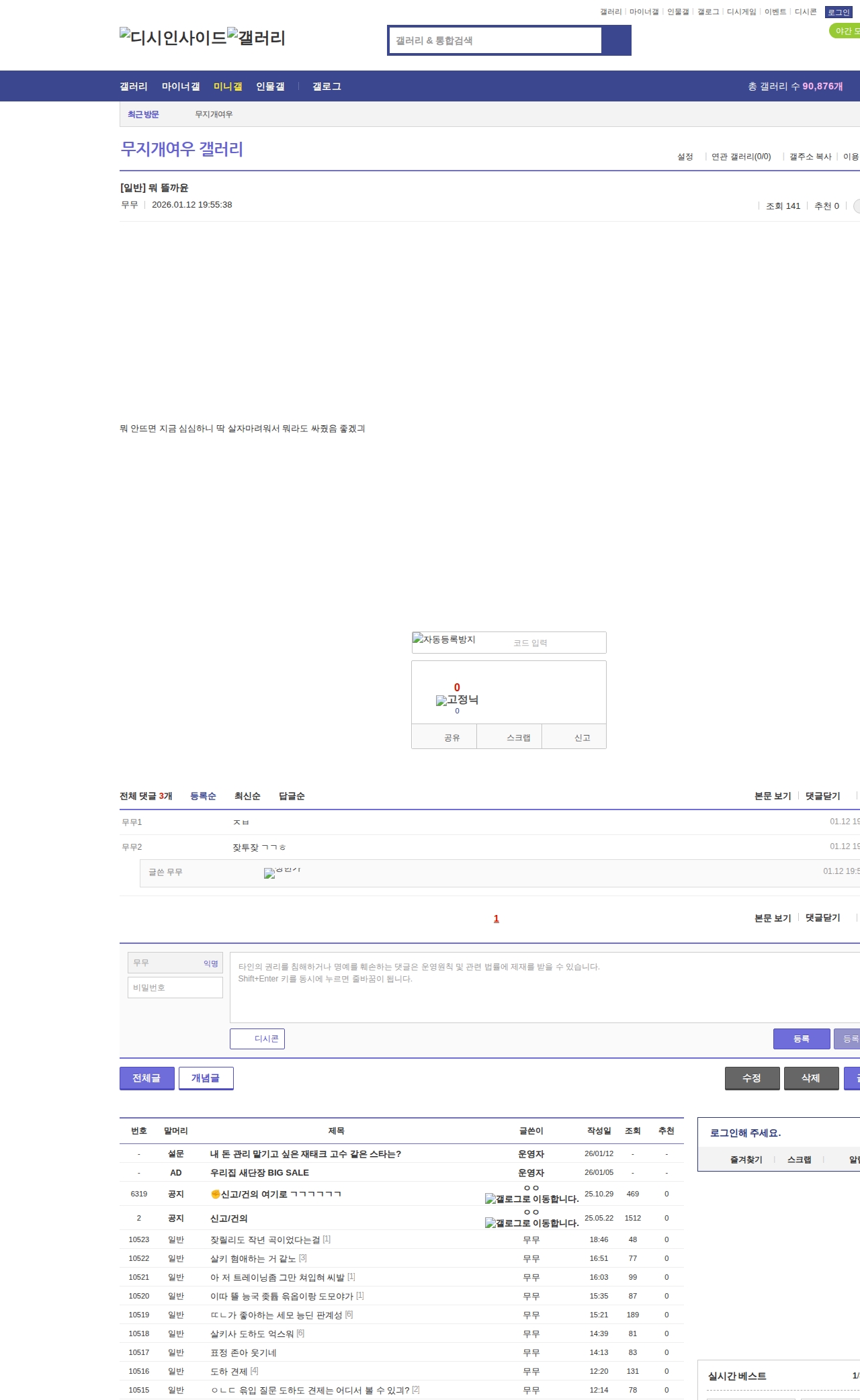Click the 수정 edit button
The image size is (860, 1400).
coord(752,1078)
